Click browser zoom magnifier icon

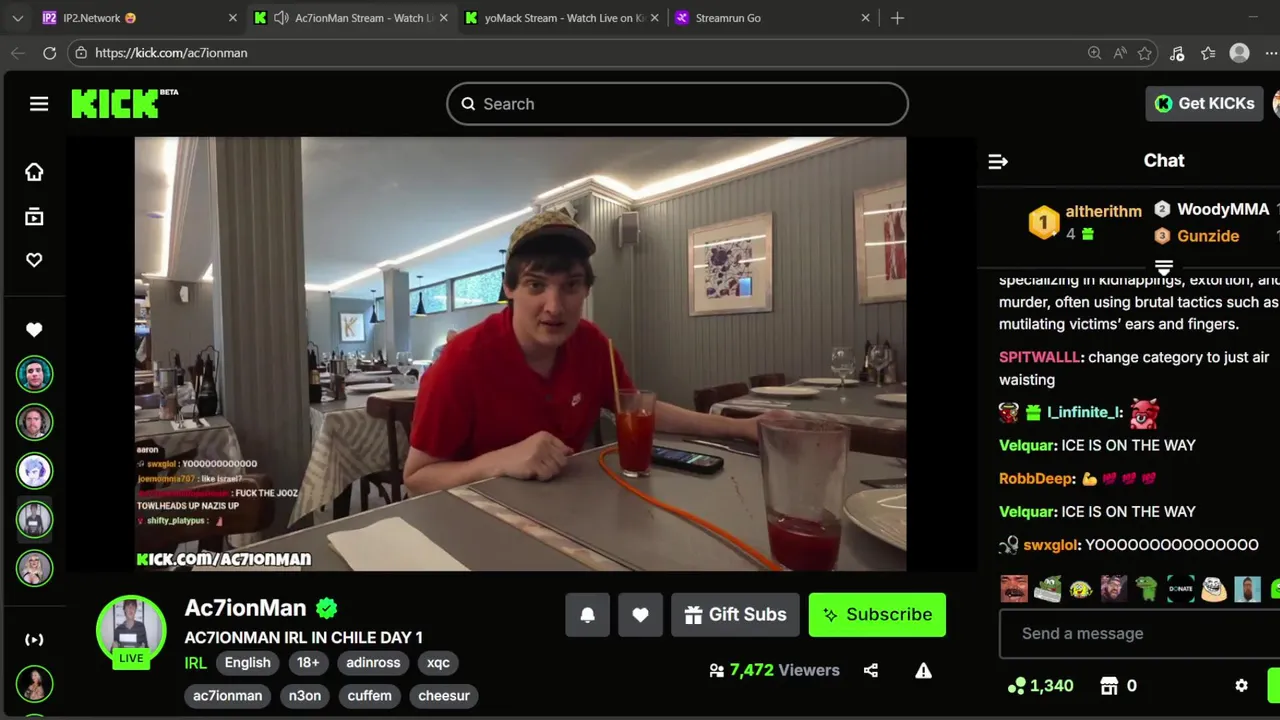coord(1094,53)
